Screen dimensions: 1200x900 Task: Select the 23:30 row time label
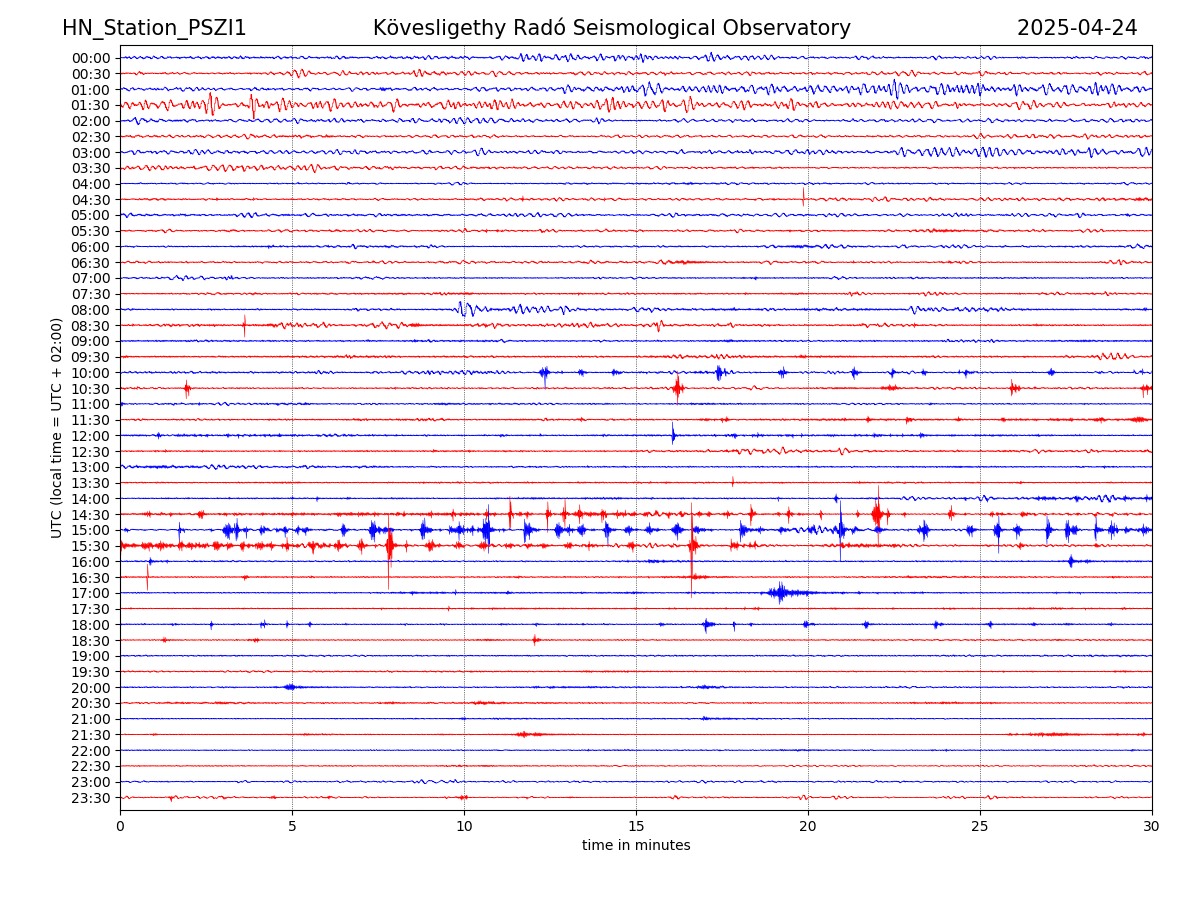click(x=91, y=798)
